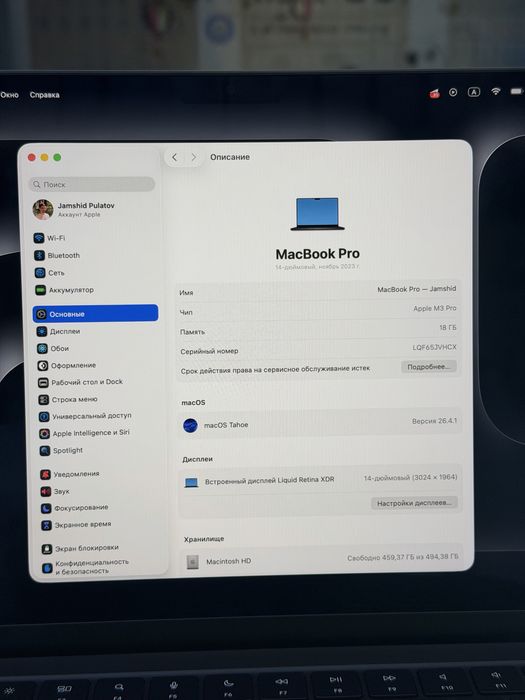Screen dimensions: 525x700
Task: Open Дисплеи settings in sidebar
Action: pyautogui.click(x=58, y=331)
